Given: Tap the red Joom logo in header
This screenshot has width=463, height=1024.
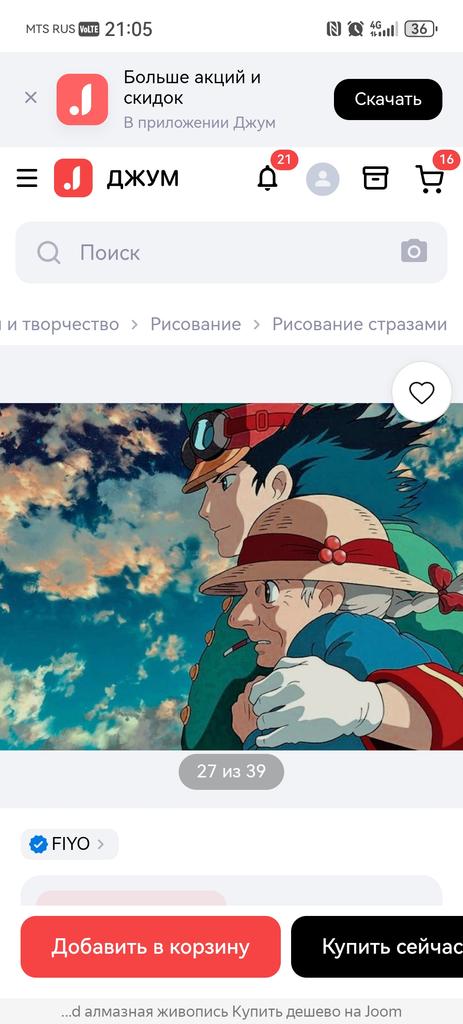Looking at the screenshot, I should 73,178.
